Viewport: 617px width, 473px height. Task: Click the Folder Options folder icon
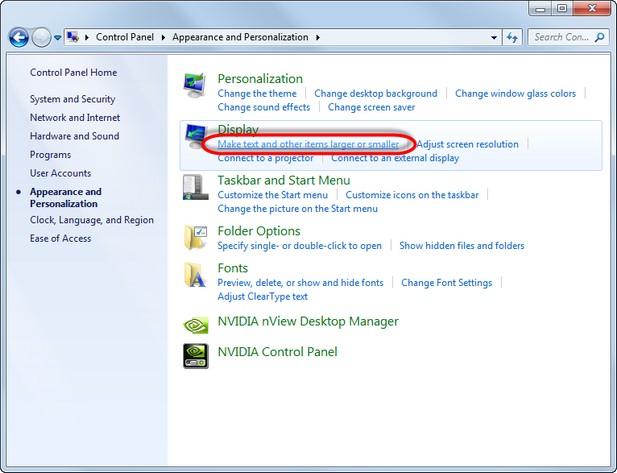click(x=195, y=237)
